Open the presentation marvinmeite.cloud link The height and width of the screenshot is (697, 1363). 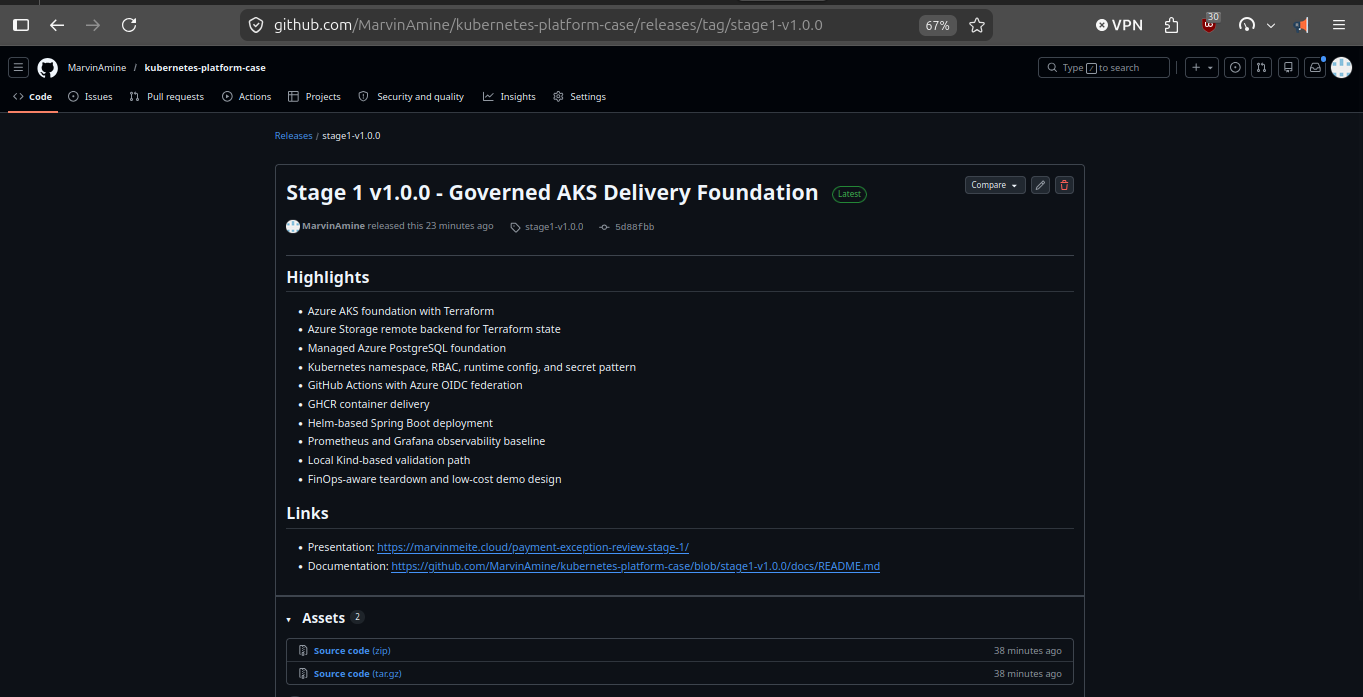533,547
